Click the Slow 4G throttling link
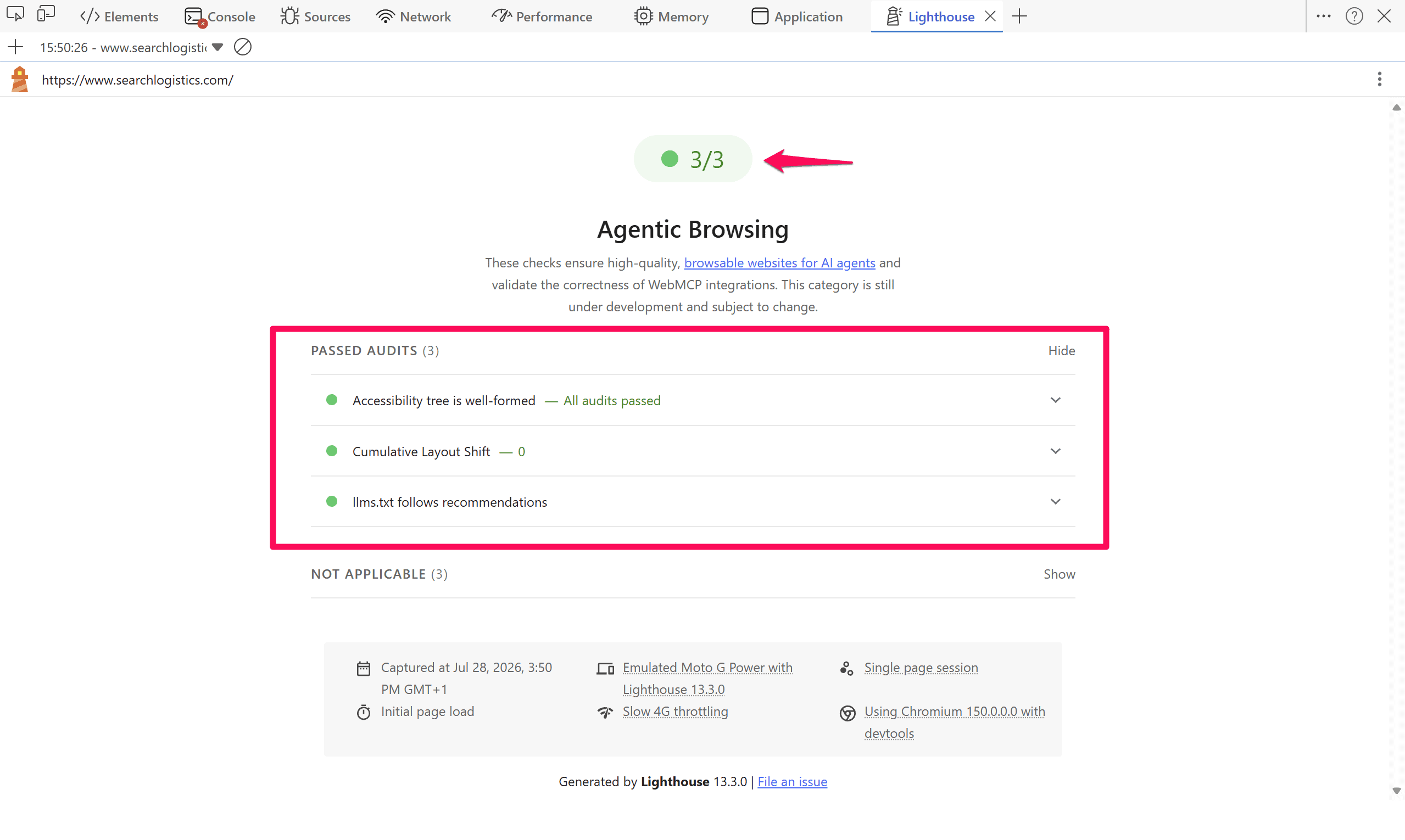 tap(675, 712)
